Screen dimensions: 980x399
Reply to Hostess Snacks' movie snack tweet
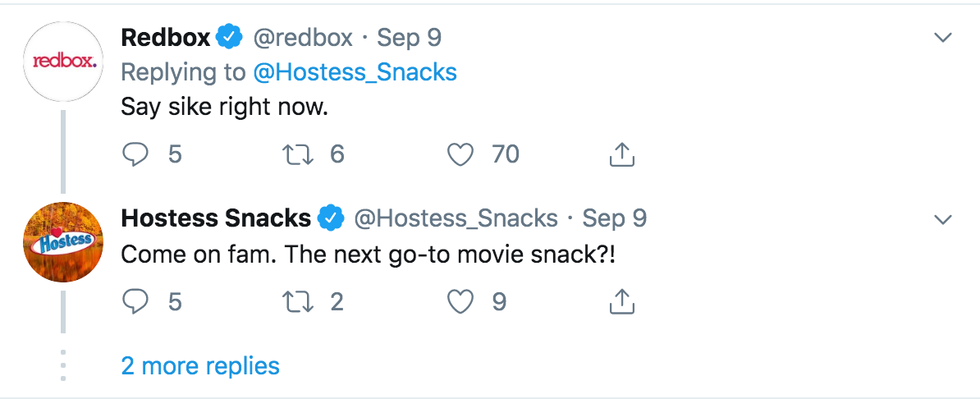point(135,303)
